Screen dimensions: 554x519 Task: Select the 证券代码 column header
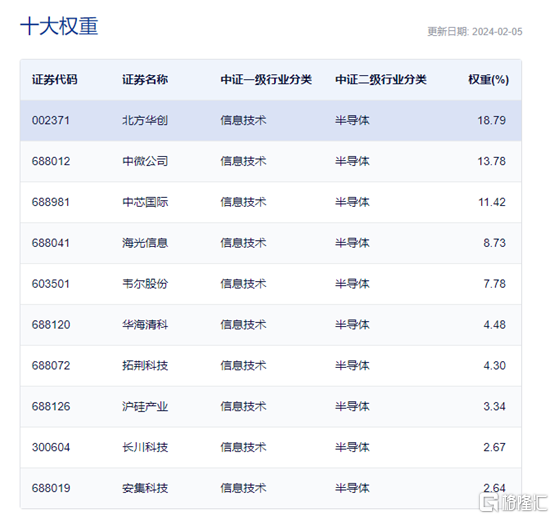(x=55, y=79)
